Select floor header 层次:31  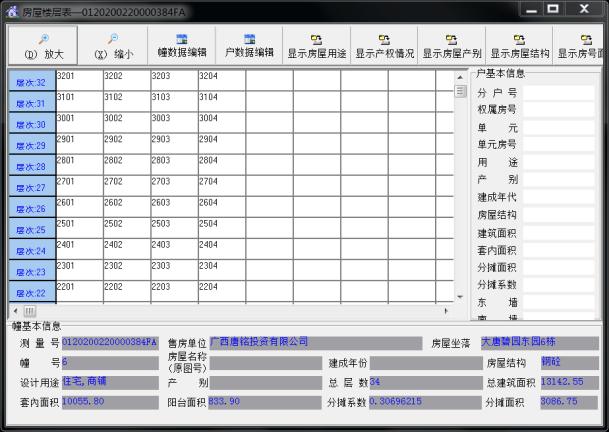(32, 102)
